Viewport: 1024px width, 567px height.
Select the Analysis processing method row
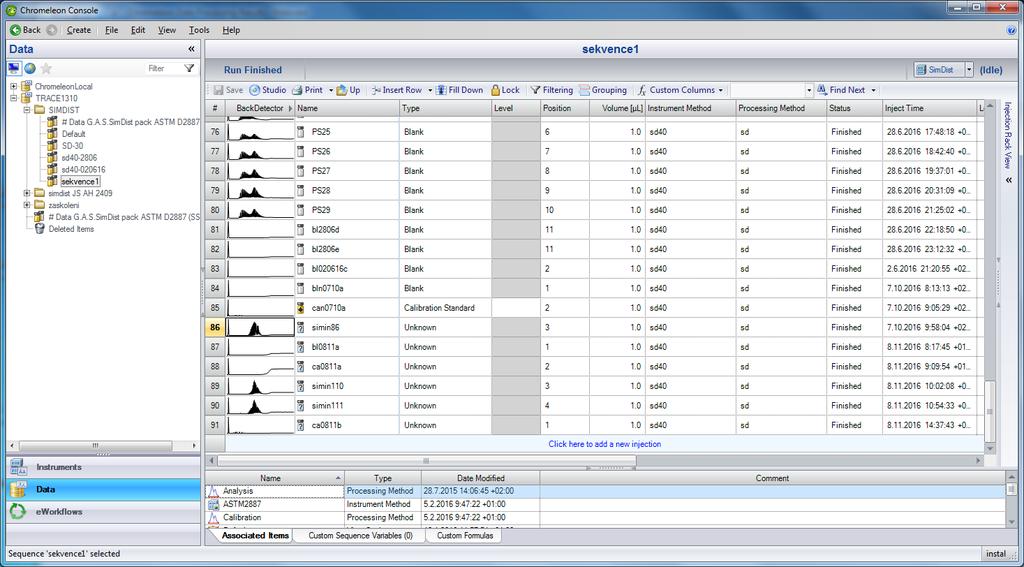[x=605, y=491]
